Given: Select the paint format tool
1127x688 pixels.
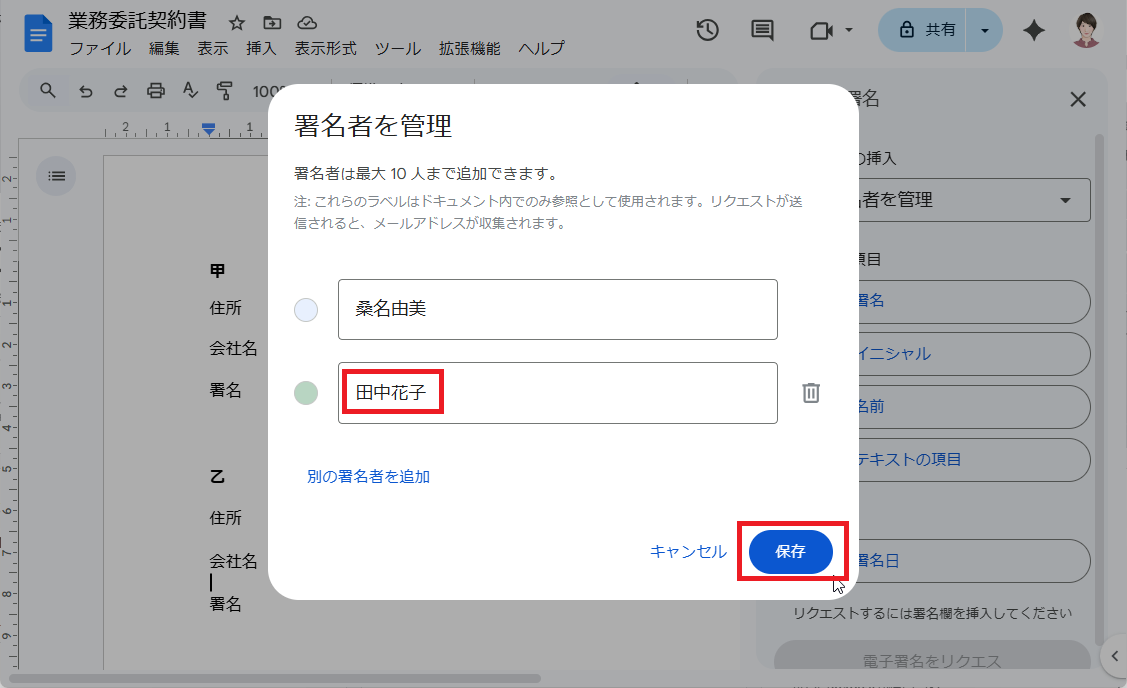Looking at the screenshot, I should click(x=225, y=91).
